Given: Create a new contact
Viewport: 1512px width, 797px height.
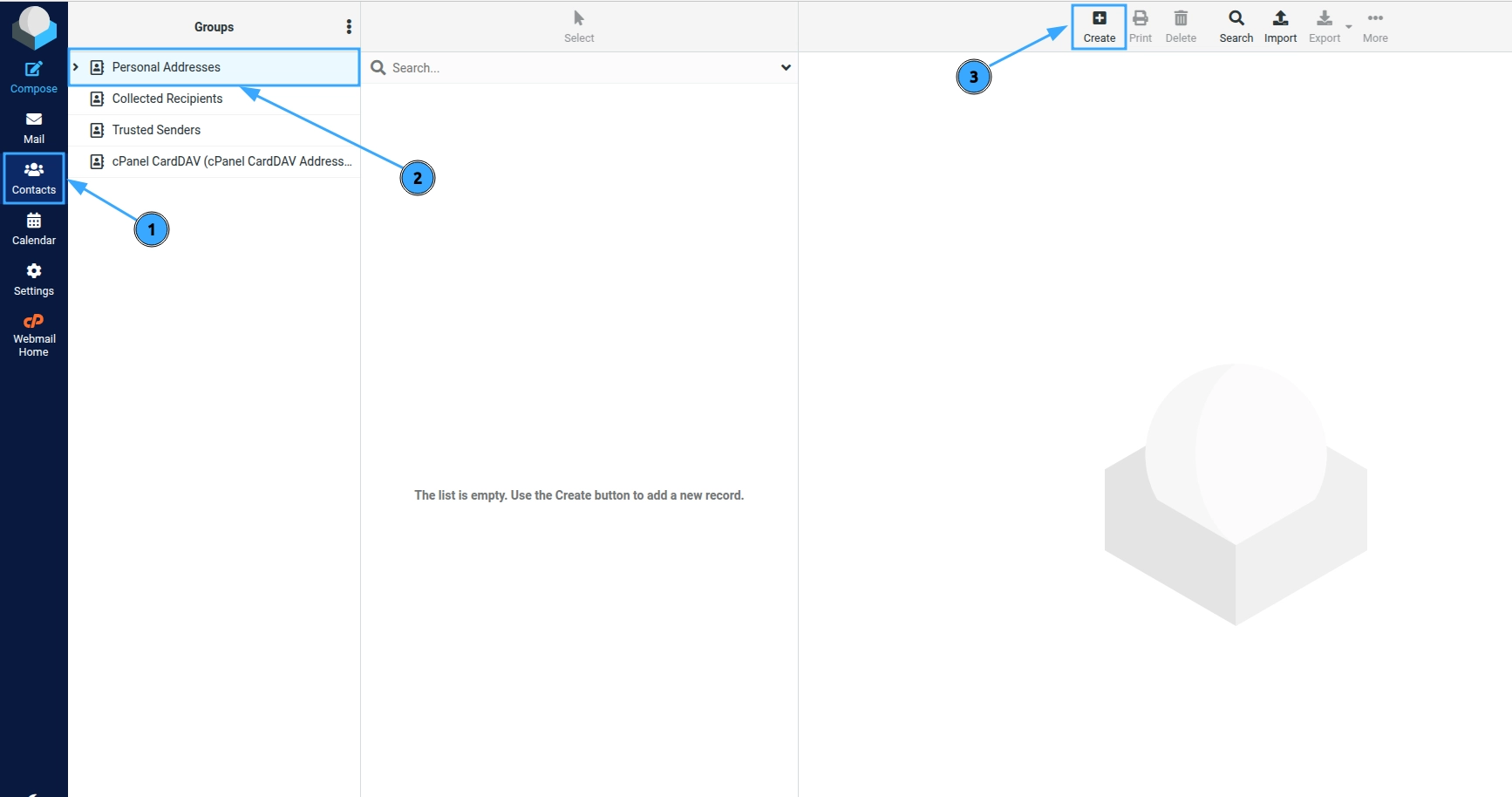Looking at the screenshot, I should [x=1100, y=27].
